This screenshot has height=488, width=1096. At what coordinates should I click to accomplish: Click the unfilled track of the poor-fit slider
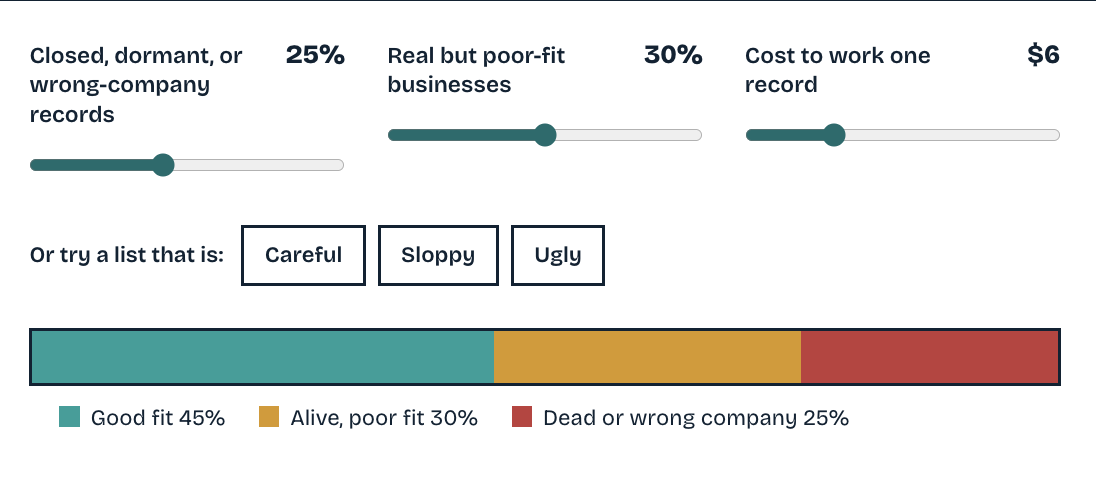(629, 135)
